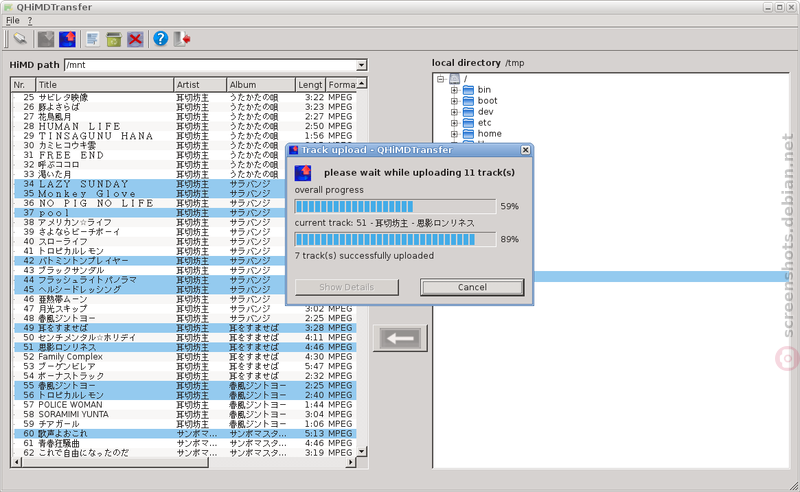Cancel the track upload
The height and width of the screenshot is (492, 800).
click(x=472, y=287)
